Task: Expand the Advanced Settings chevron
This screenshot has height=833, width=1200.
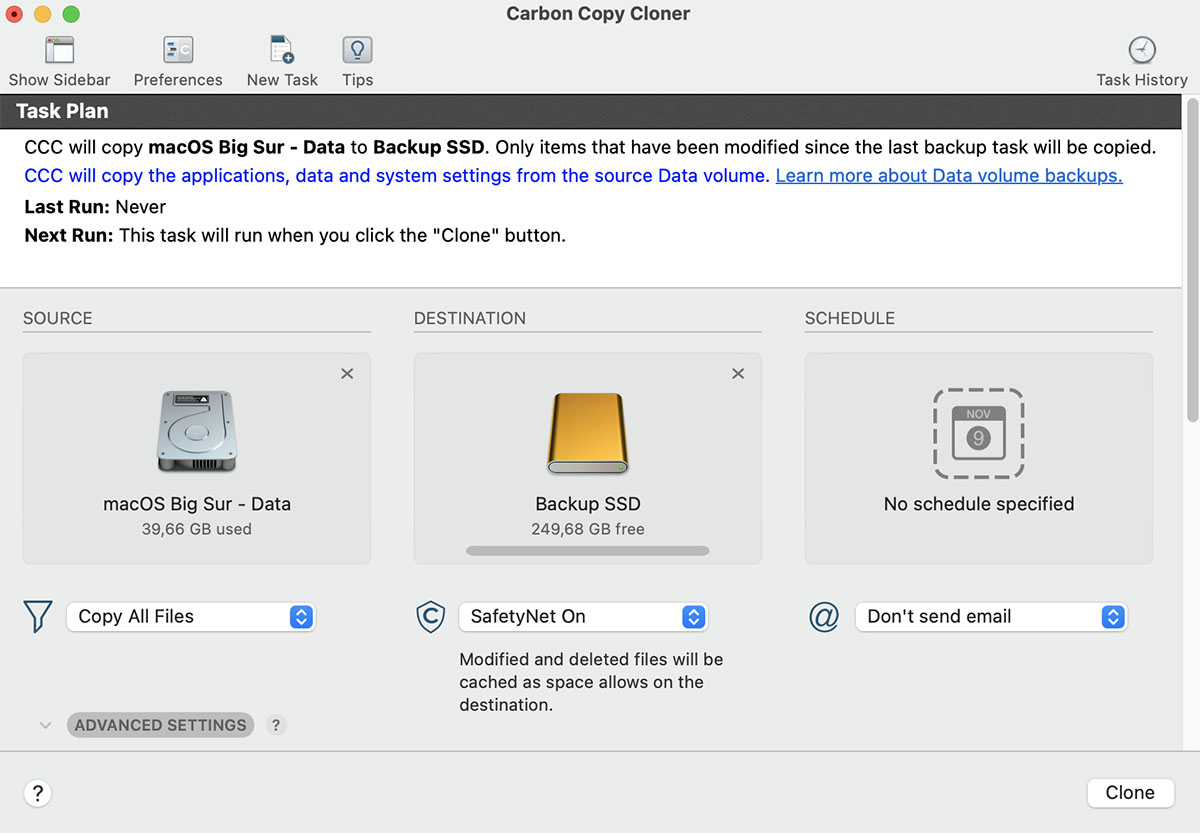Action: tap(45, 725)
